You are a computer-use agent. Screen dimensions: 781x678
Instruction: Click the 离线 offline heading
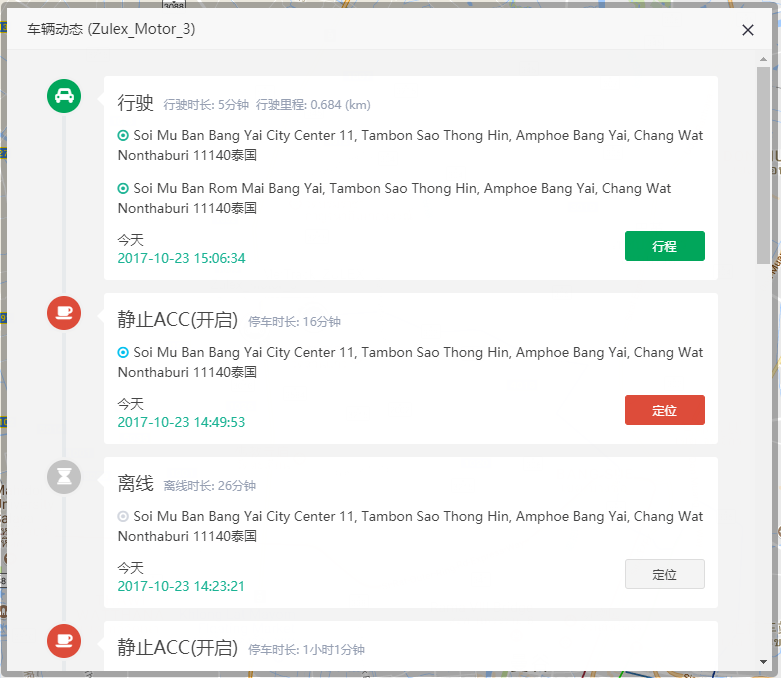click(x=135, y=484)
